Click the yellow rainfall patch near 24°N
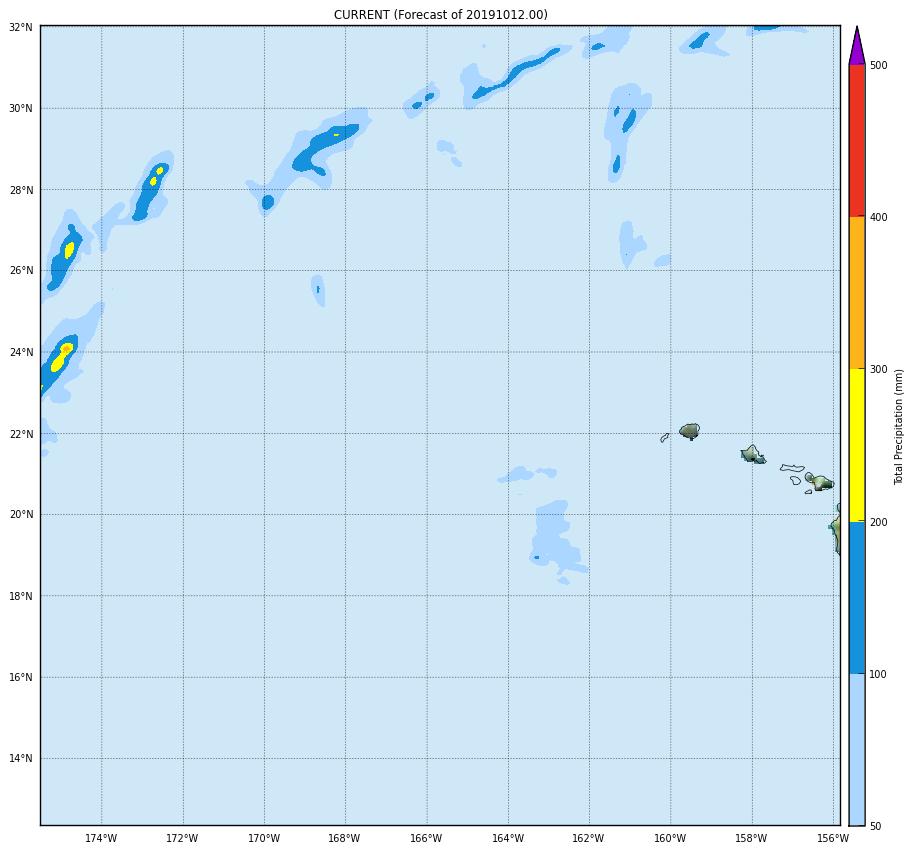The width and height of the screenshot is (915, 852). pos(62,356)
